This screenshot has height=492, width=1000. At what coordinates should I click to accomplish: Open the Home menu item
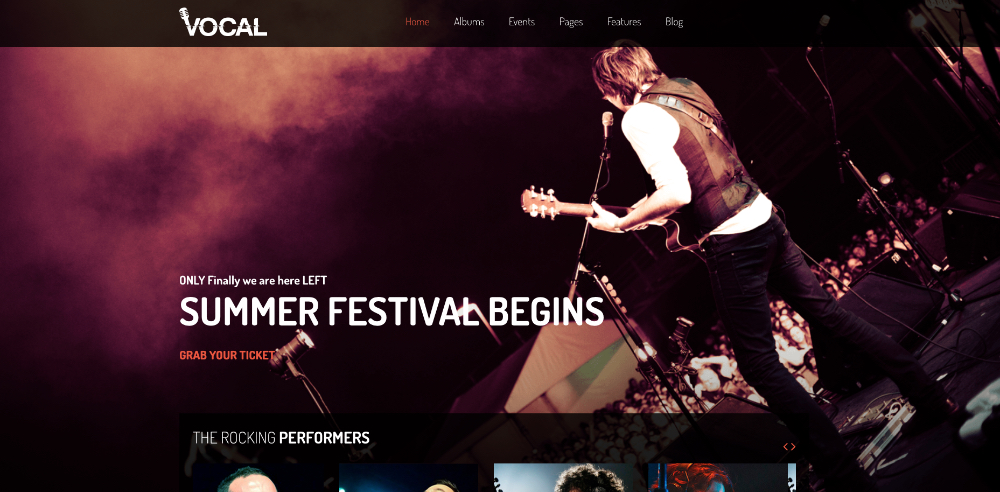click(x=417, y=22)
